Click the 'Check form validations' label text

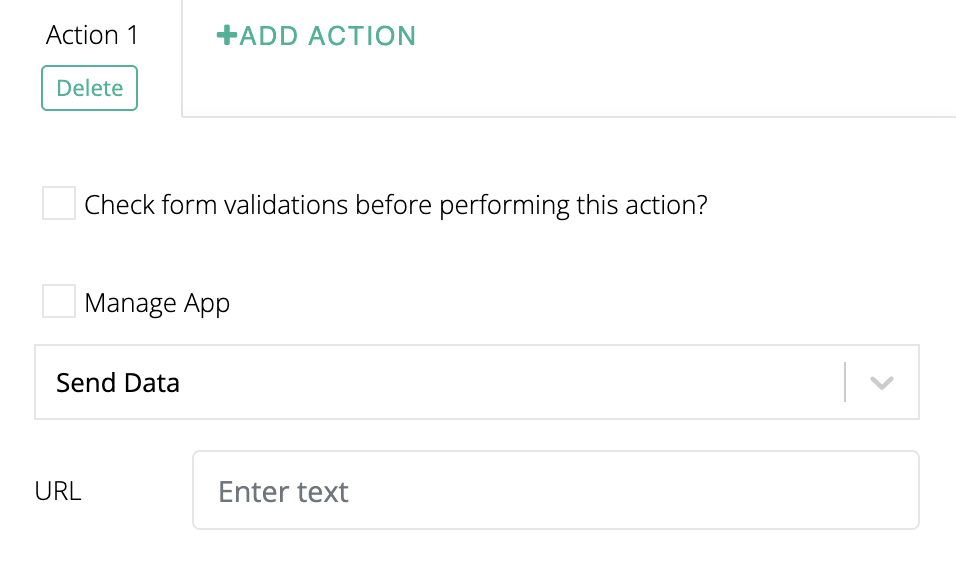coord(396,205)
